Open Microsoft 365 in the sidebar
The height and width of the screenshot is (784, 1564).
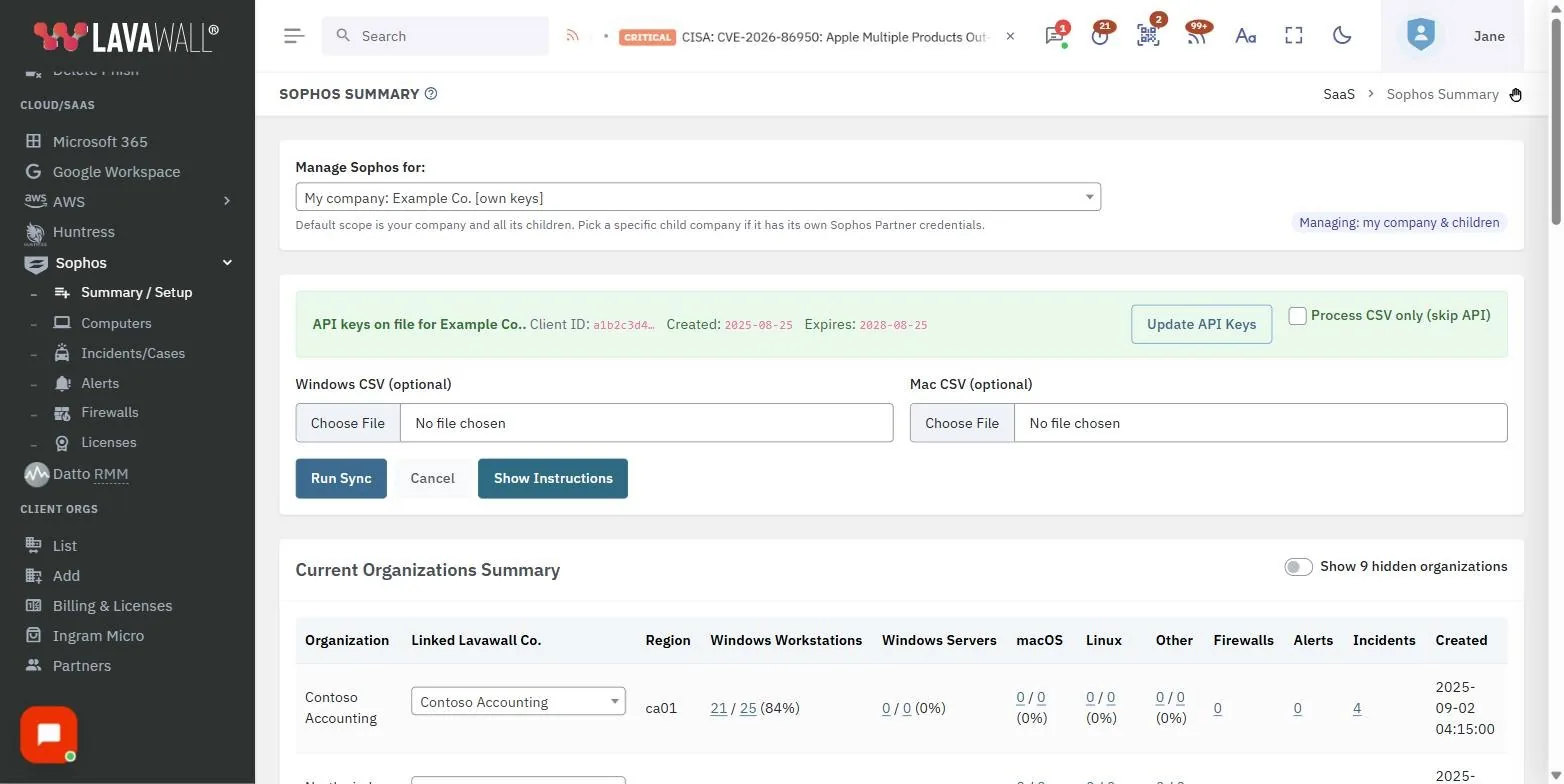tap(100, 142)
